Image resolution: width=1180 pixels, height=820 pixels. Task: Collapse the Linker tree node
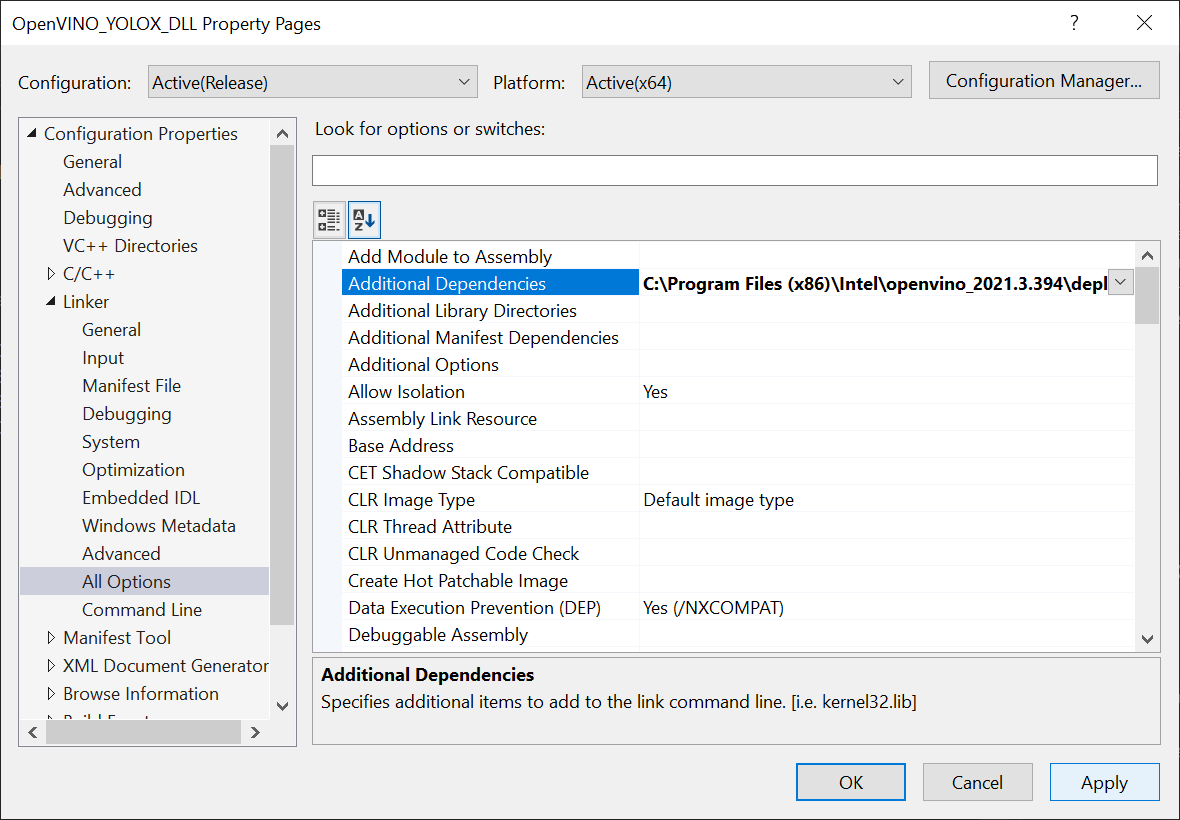[x=50, y=302]
